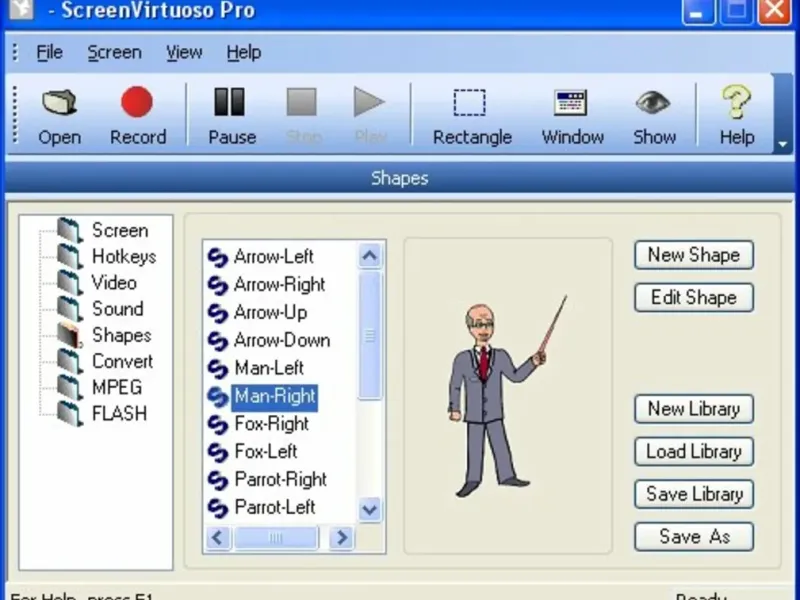This screenshot has height=600, width=800.
Task: Click the Show eye icon
Action: 653,103
